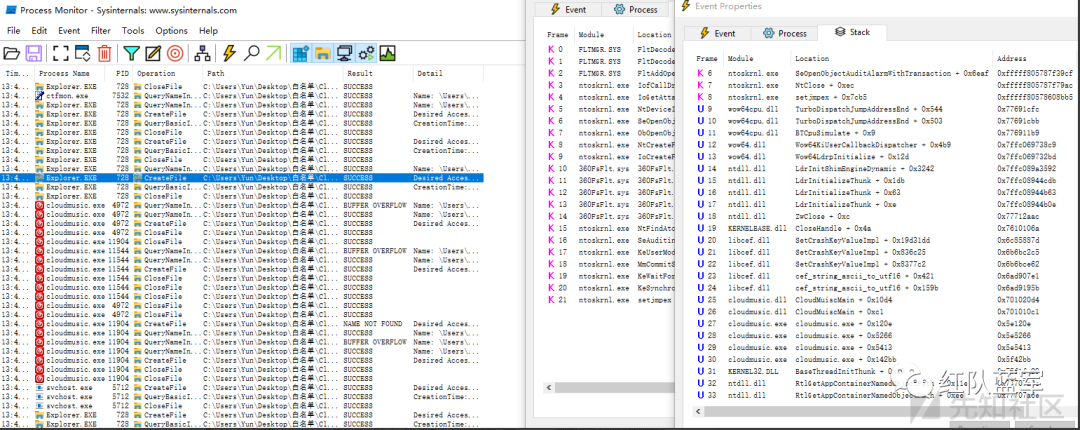
Task: Select the highlighted Explorer.EXE CreateFile row
Action: [242, 178]
